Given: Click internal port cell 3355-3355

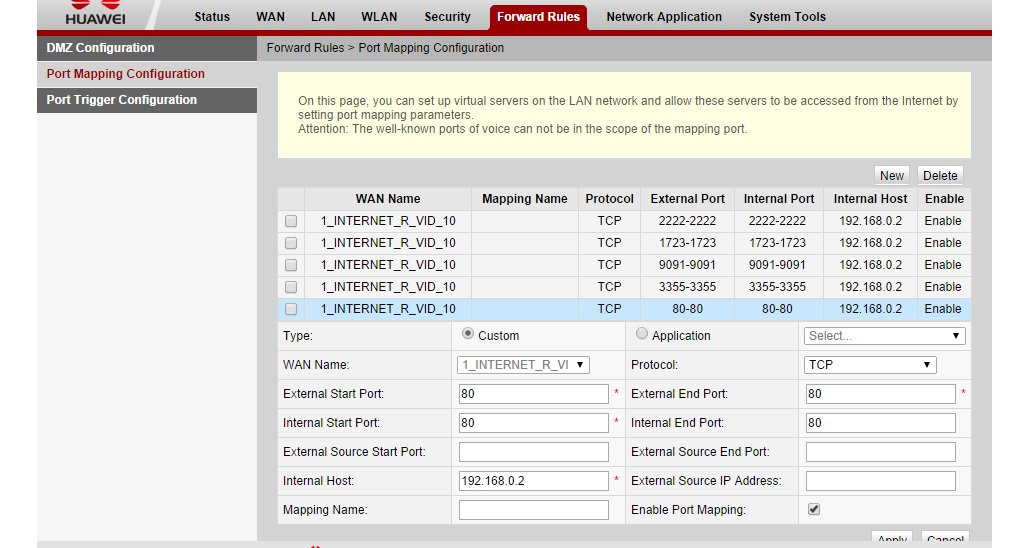Looking at the screenshot, I should coord(777,287).
